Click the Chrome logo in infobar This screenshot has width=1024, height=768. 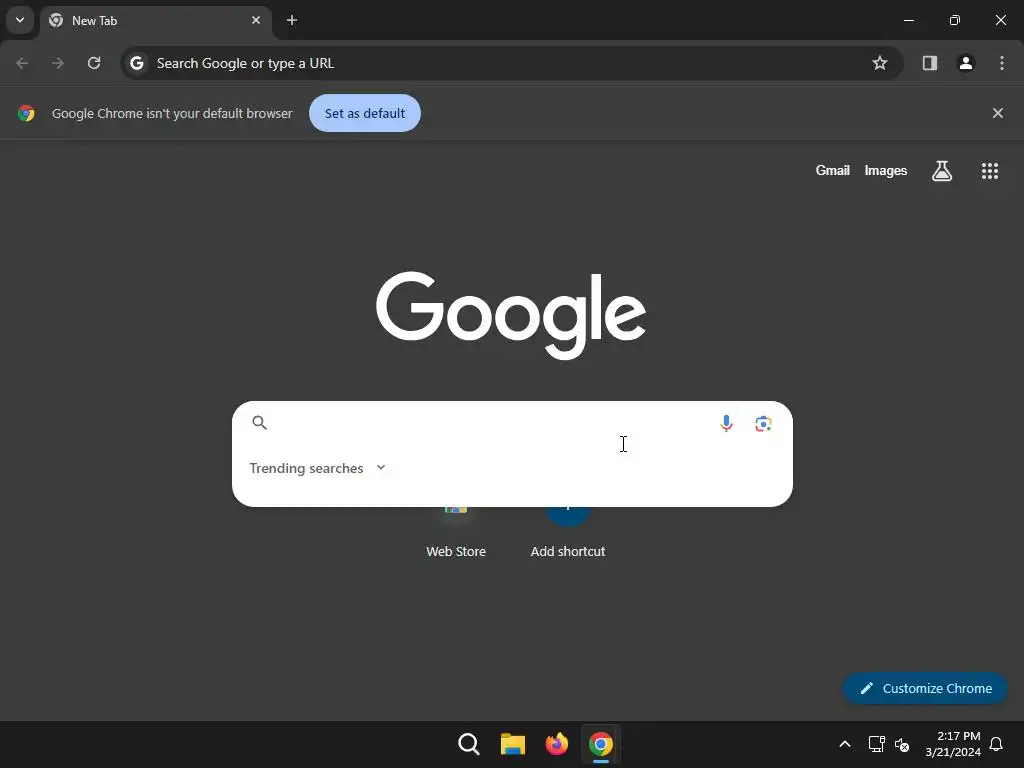[26, 113]
